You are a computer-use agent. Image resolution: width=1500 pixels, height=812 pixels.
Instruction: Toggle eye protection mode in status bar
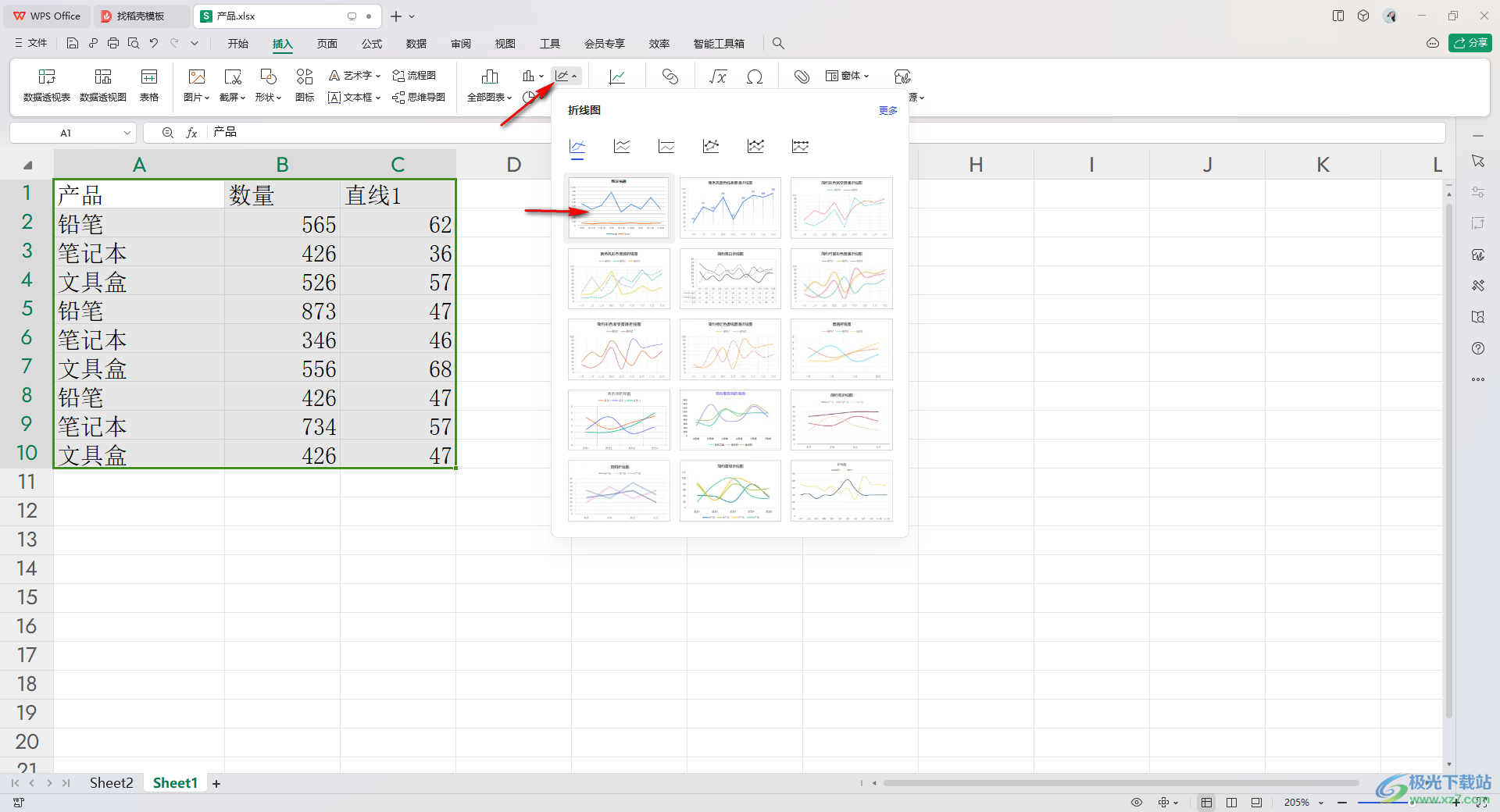[x=1137, y=803]
